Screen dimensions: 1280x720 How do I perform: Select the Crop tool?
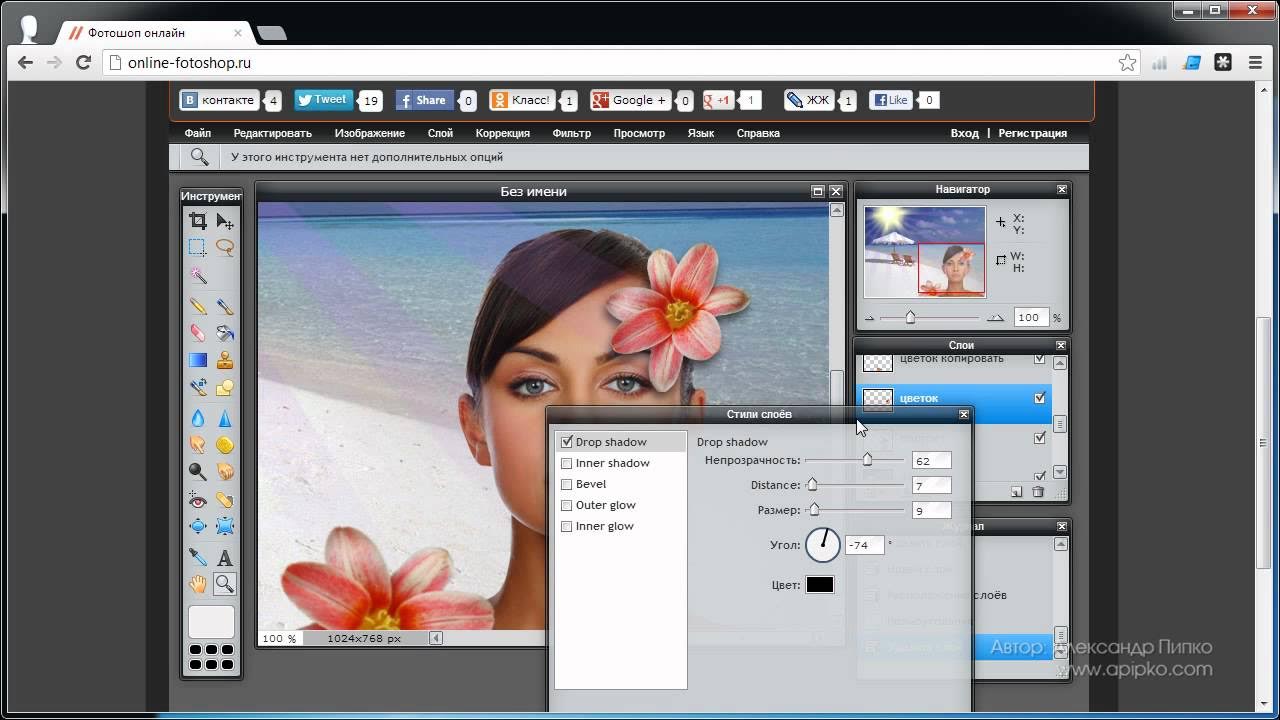[198, 221]
